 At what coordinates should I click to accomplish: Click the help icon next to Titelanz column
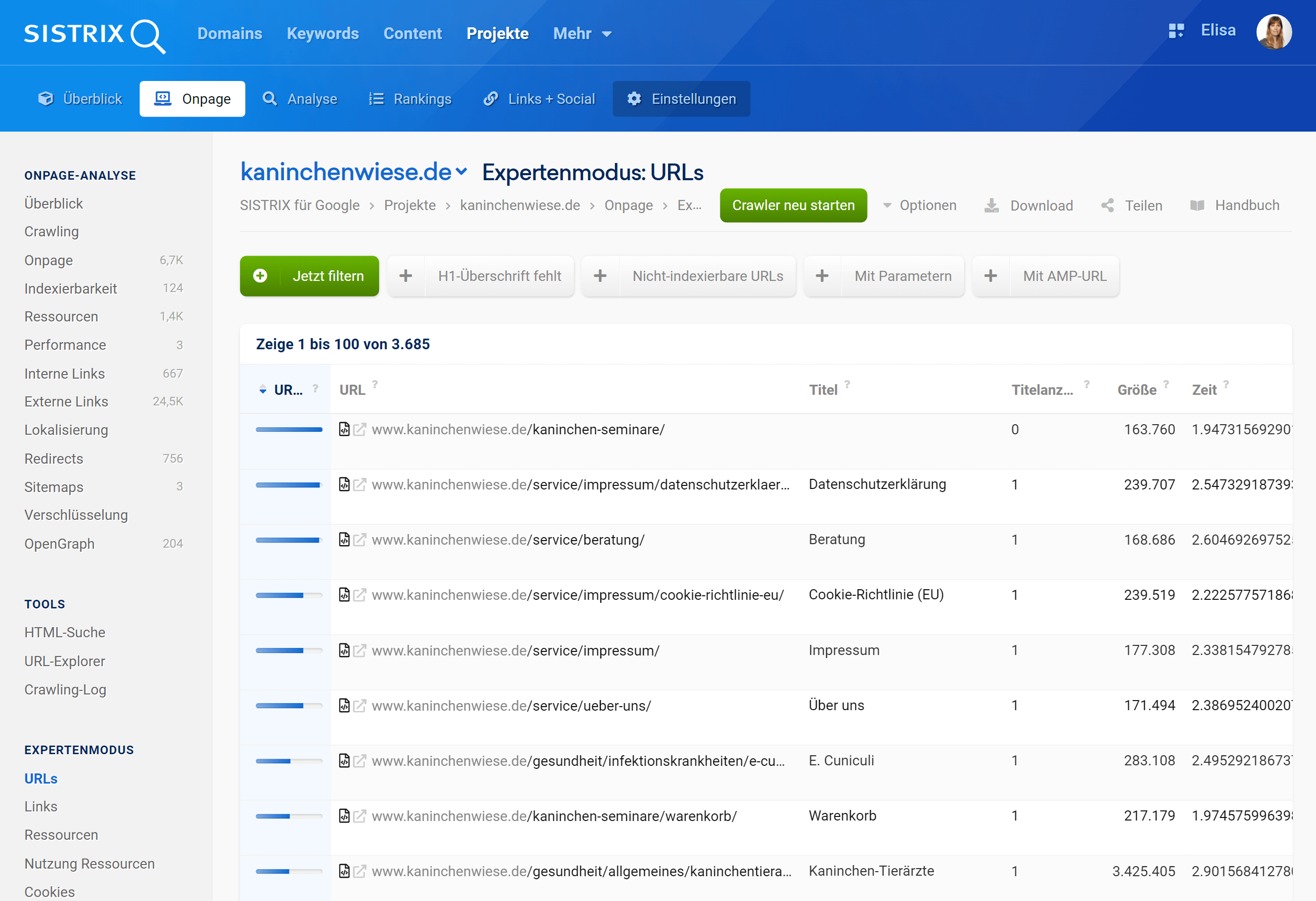(x=1087, y=384)
